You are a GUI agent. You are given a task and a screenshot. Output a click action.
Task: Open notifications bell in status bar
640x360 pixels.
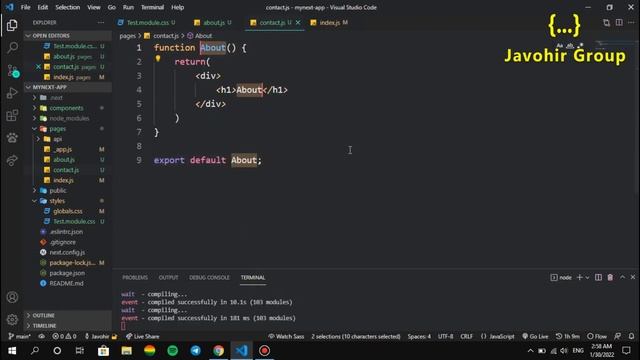[631, 336]
